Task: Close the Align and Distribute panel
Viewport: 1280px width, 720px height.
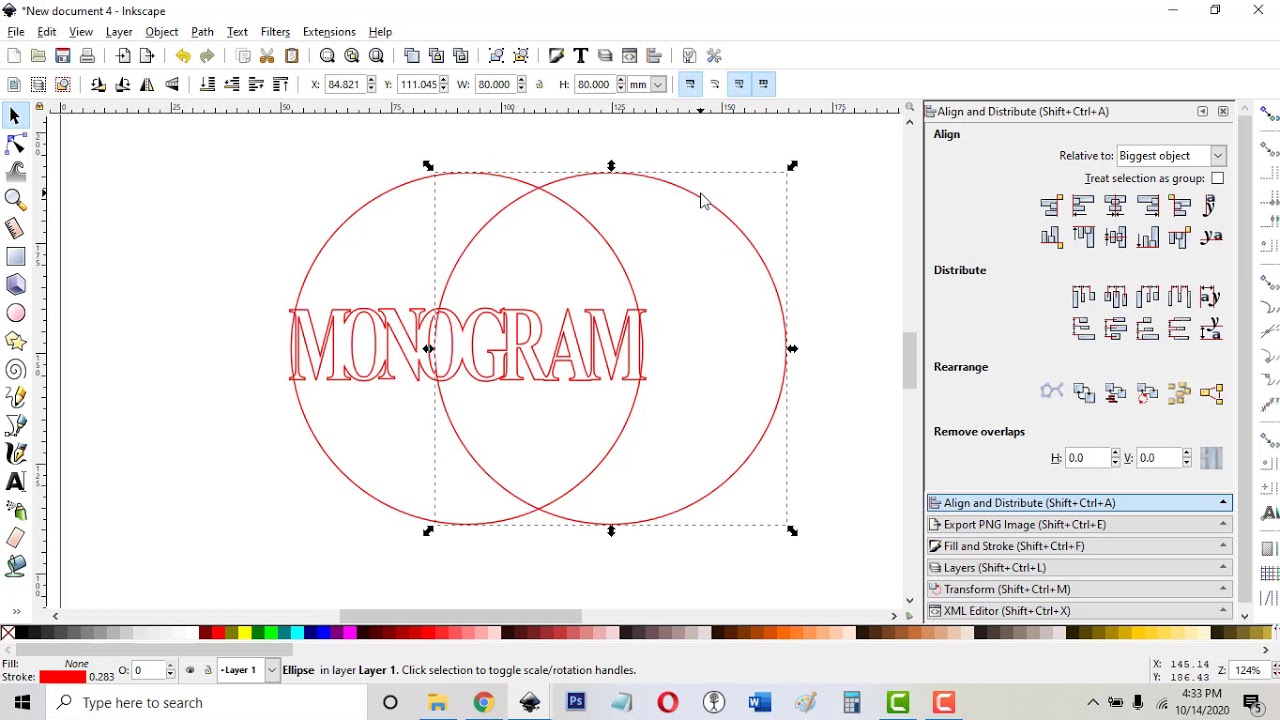Action: pyautogui.click(x=1223, y=112)
